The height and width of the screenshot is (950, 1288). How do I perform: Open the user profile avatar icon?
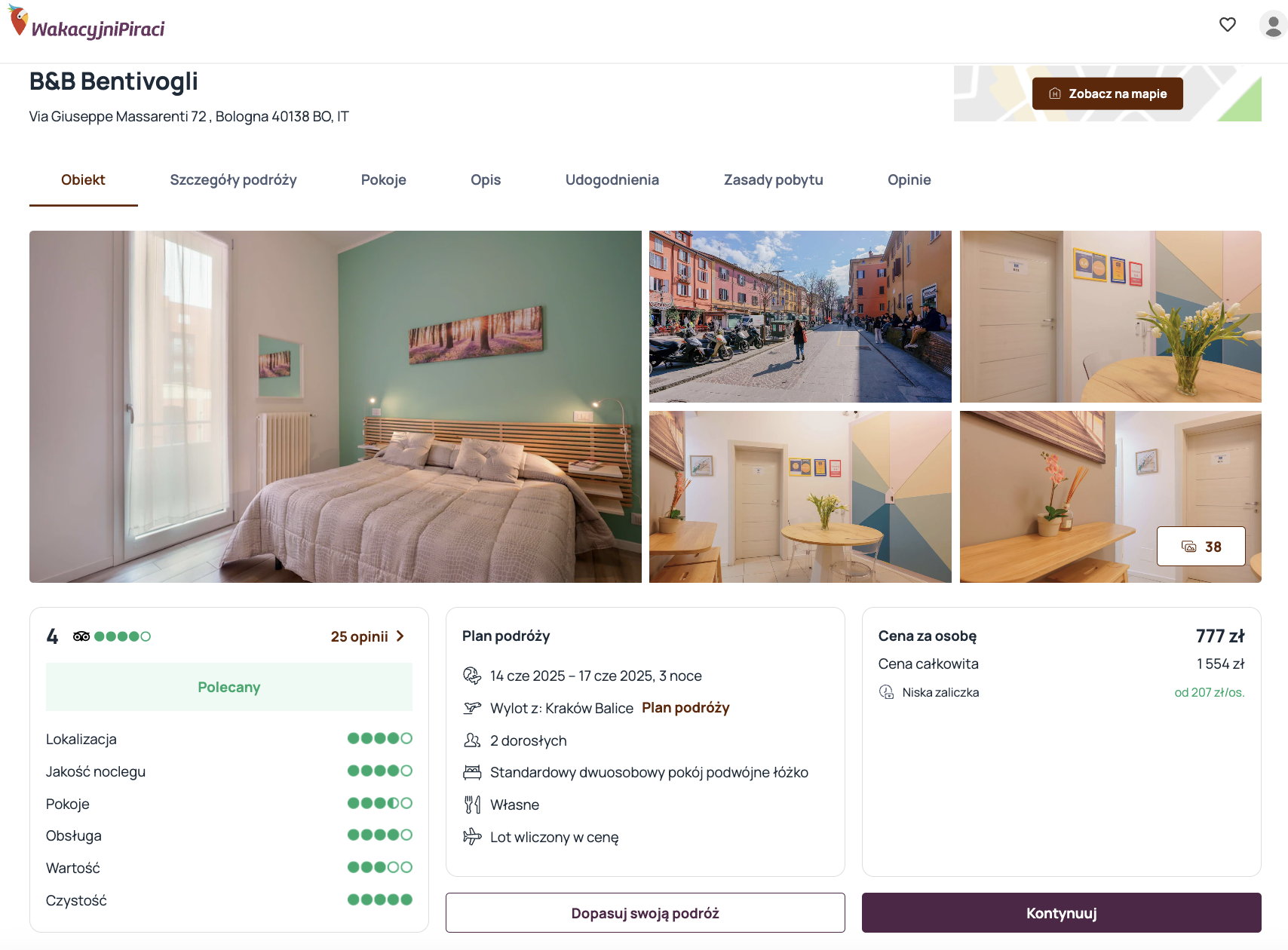tap(1273, 25)
